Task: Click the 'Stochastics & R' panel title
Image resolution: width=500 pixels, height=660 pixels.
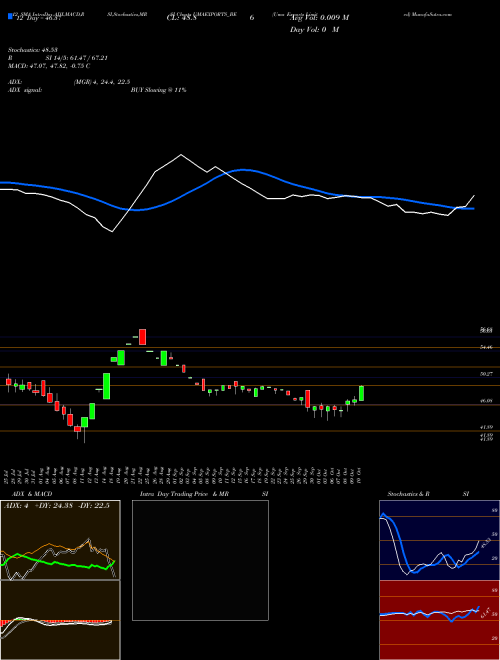Action: pos(409,494)
